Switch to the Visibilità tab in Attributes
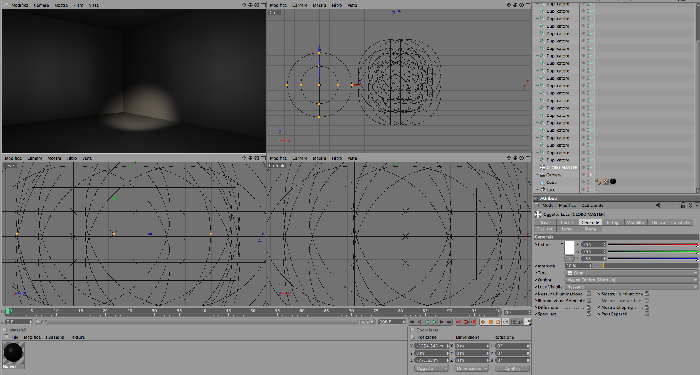Screen dimensions: 700x375 pos(635,222)
